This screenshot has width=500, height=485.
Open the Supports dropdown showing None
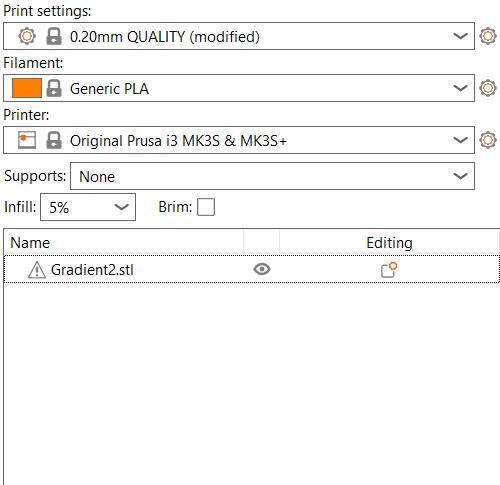[272, 176]
